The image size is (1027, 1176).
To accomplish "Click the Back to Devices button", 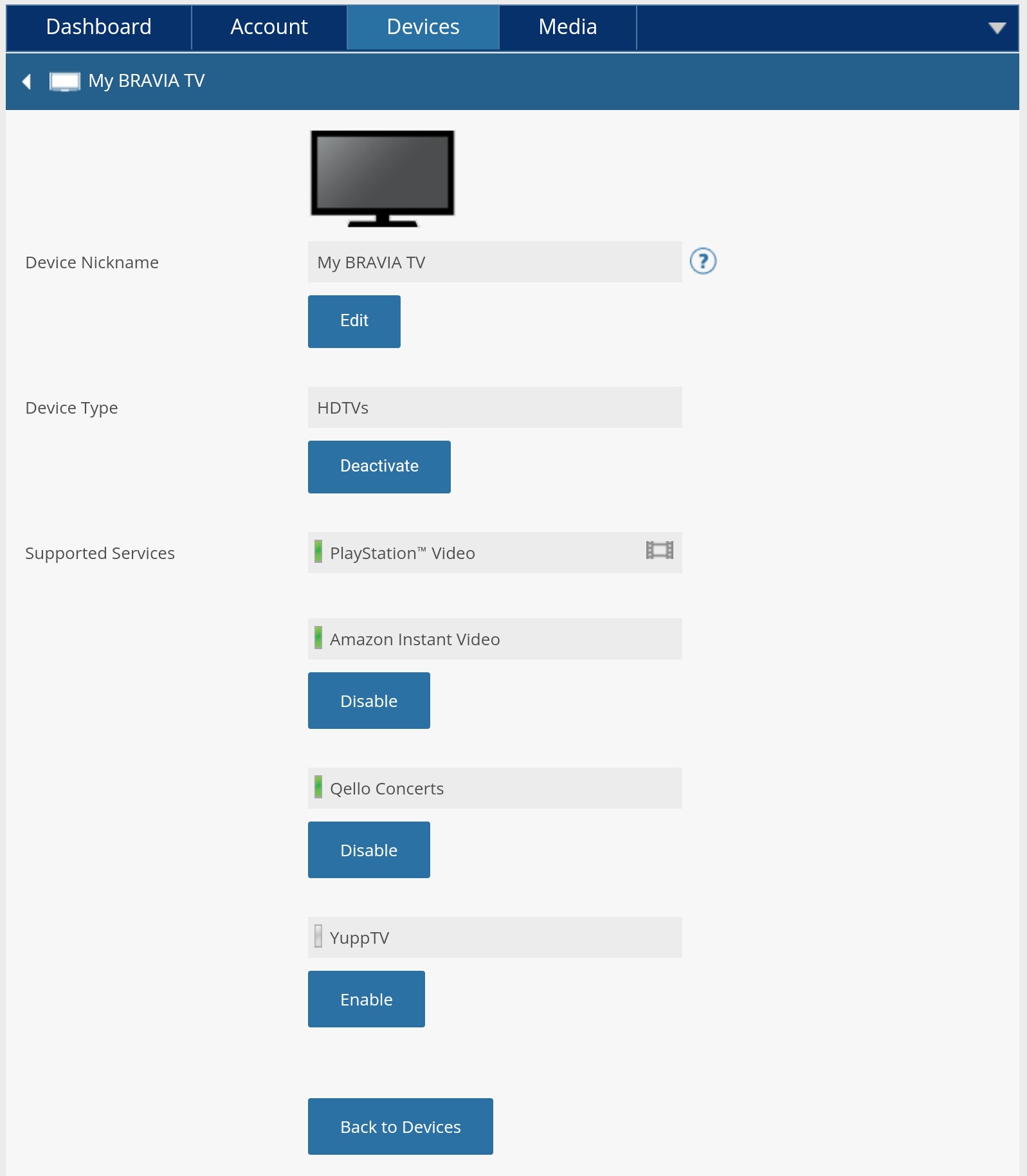I will coord(400,1126).
